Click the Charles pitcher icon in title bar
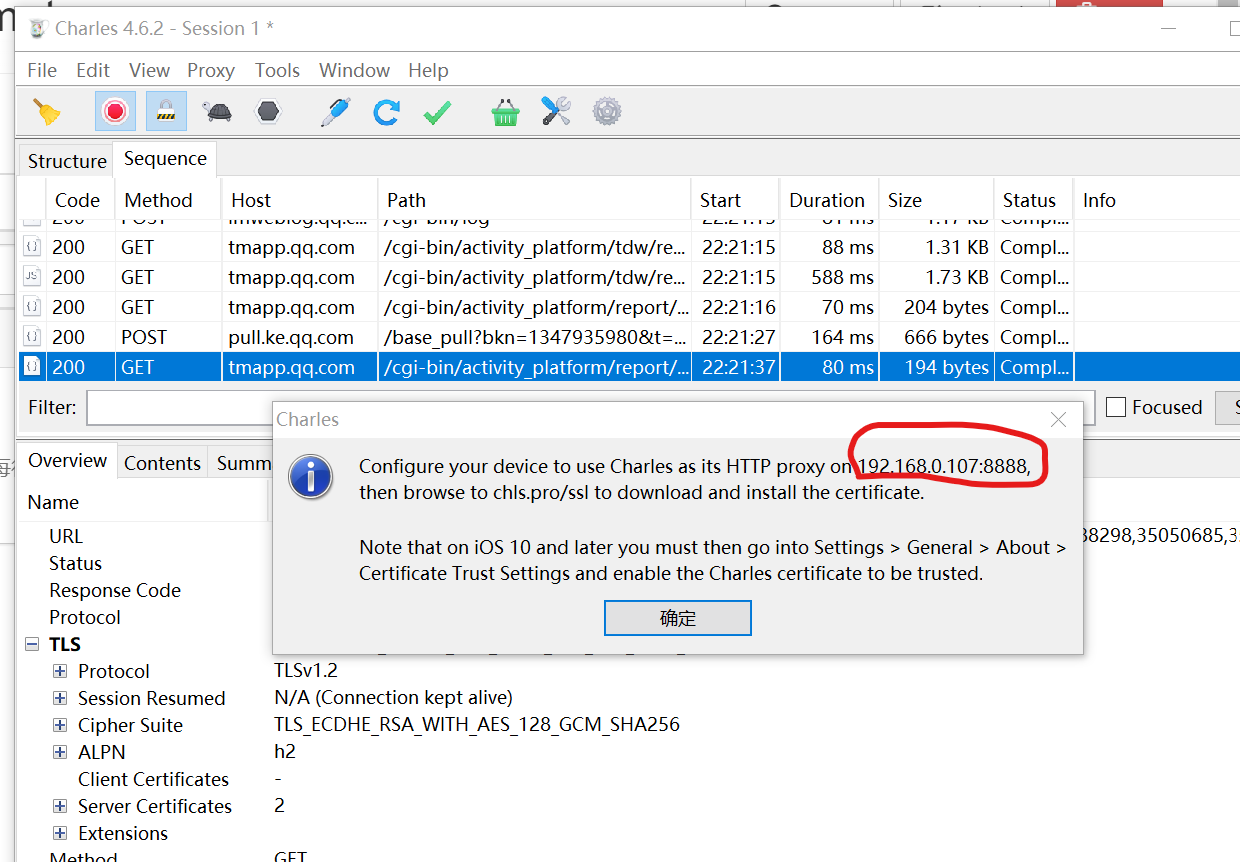This screenshot has height=862, width=1240. coord(38,28)
